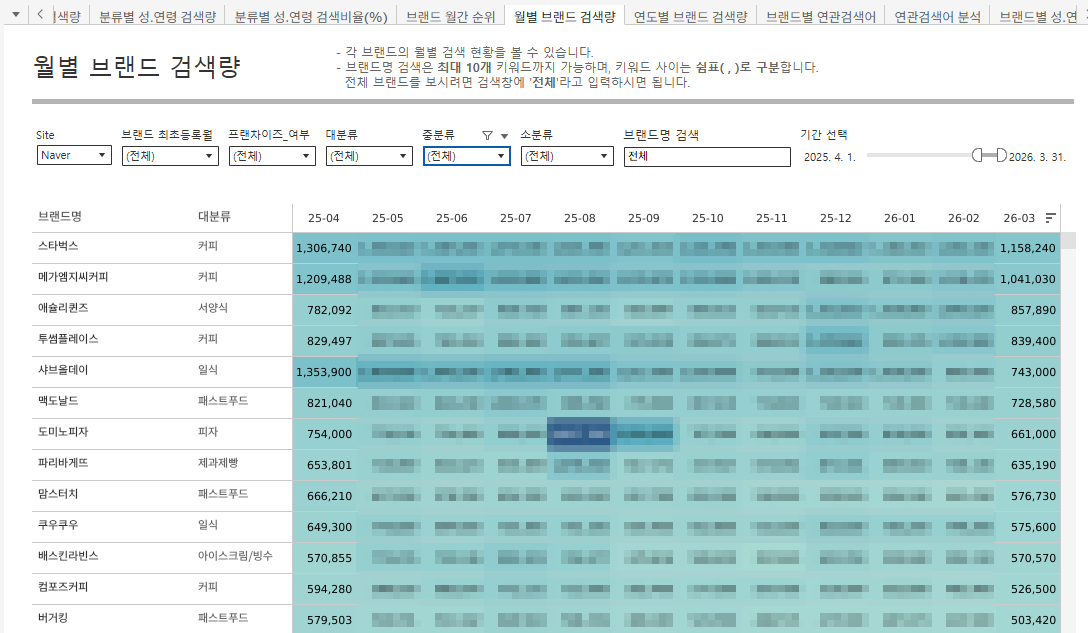This screenshot has width=1088, height=633.
Task: Open the 연도별 브랜드 검색량 tab
Action: (690, 16)
